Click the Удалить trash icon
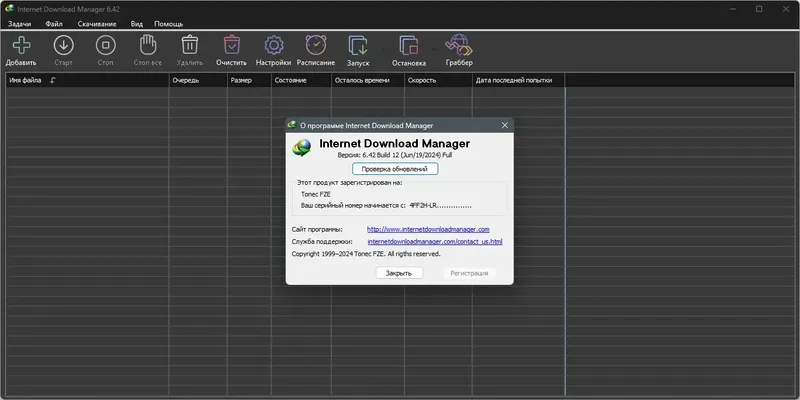The image size is (800, 400). (x=190, y=45)
